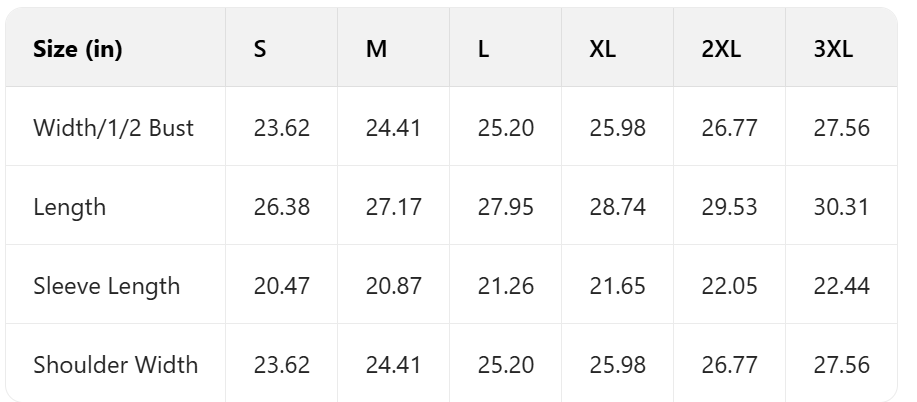Select Sleeve Length value 20.87 for M

click(394, 286)
